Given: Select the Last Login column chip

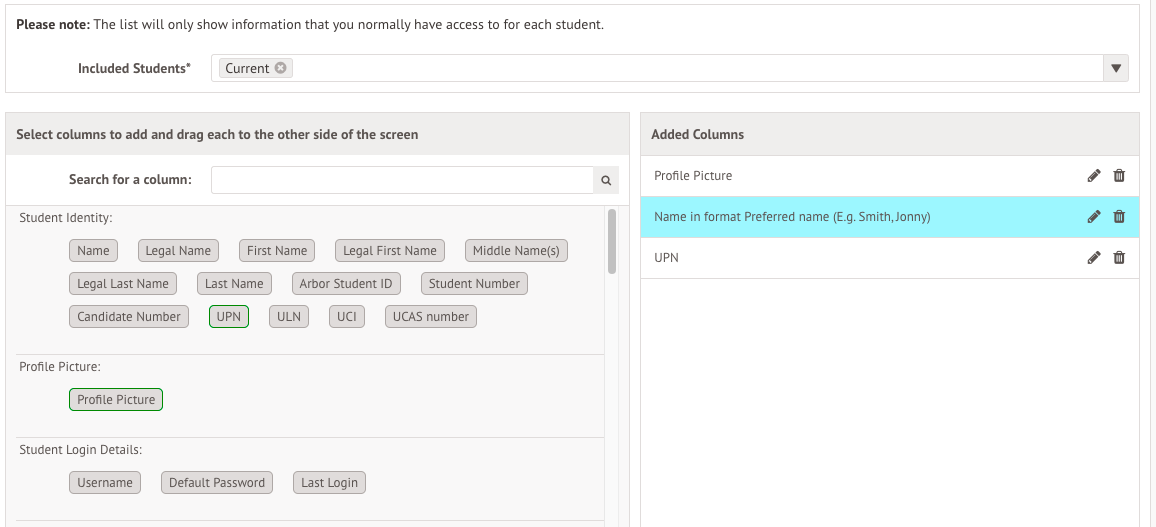Looking at the screenshot, I should coord(329,483).
